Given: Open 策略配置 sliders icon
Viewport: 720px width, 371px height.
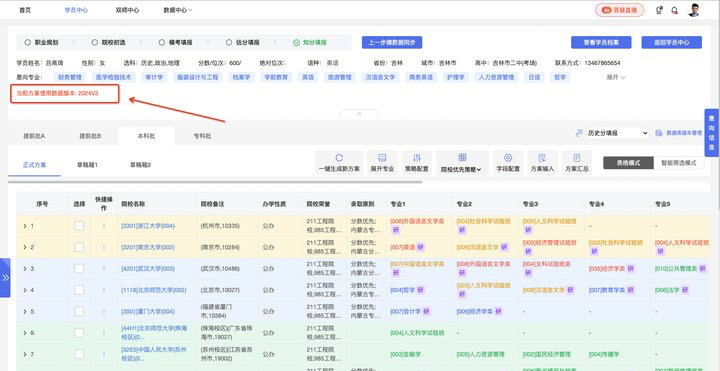Looking at the screenshot, I should point(416,158).
